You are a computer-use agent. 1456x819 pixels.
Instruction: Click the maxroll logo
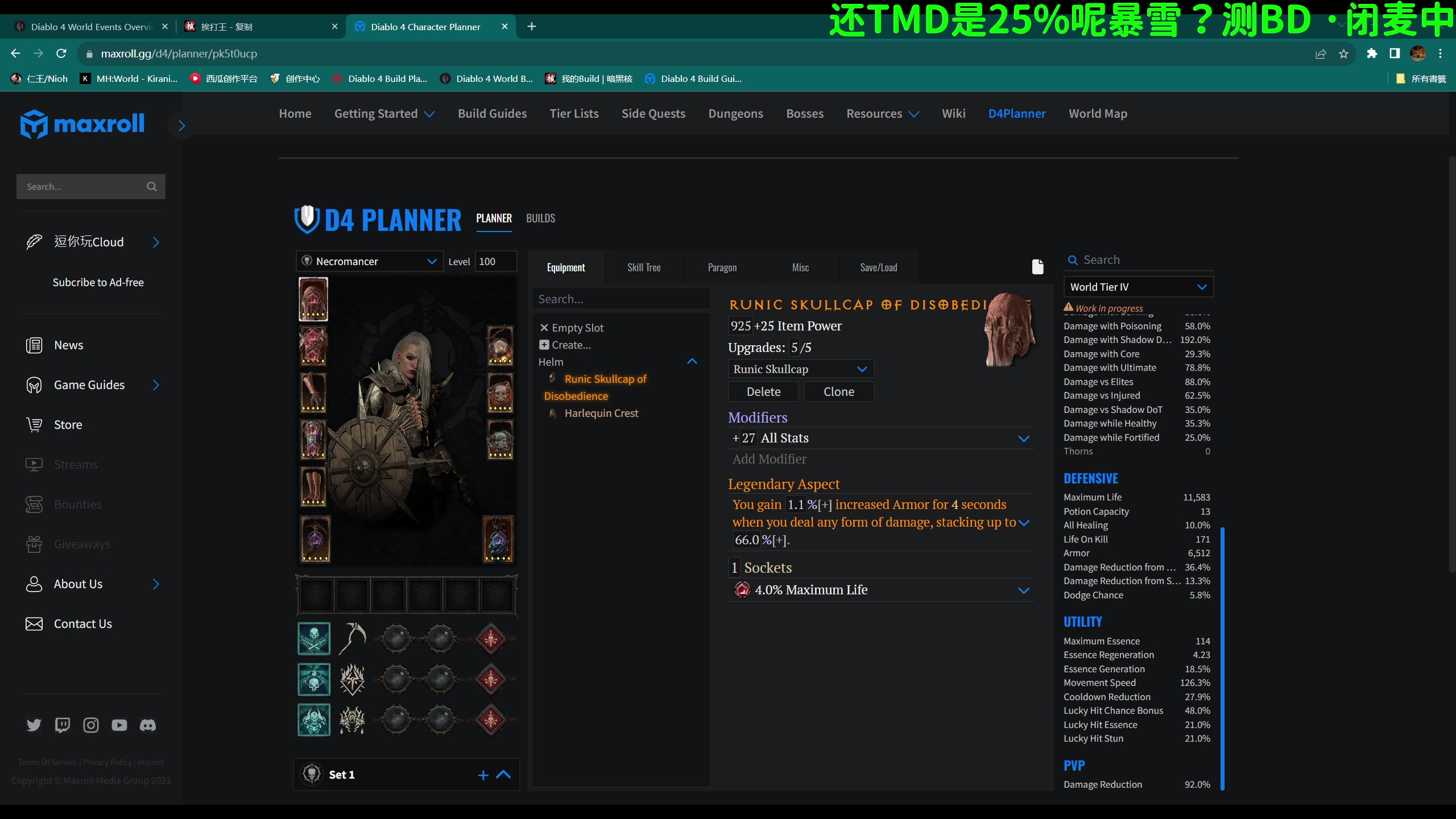click(82, 124)
